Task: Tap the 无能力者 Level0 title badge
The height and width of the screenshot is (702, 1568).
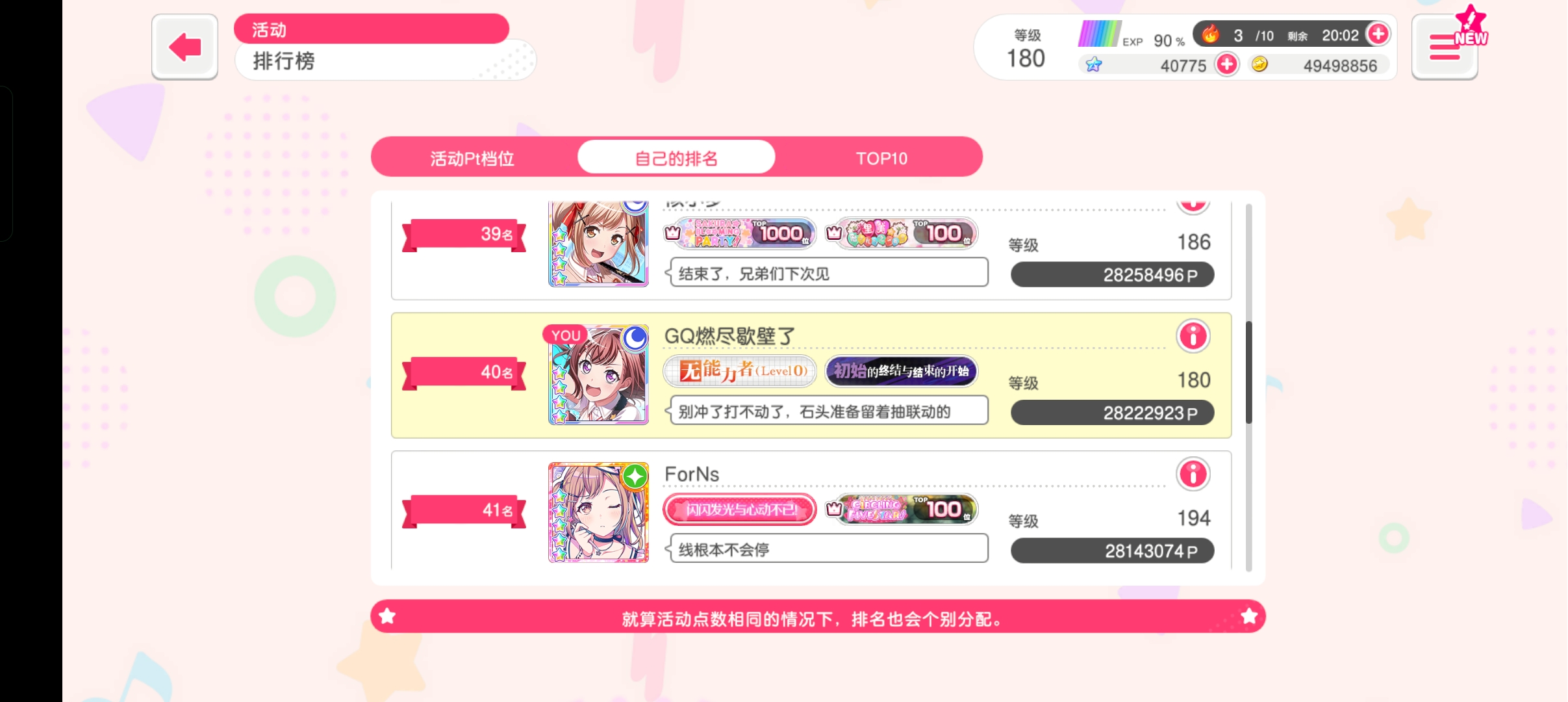Action: pos(740,371)
